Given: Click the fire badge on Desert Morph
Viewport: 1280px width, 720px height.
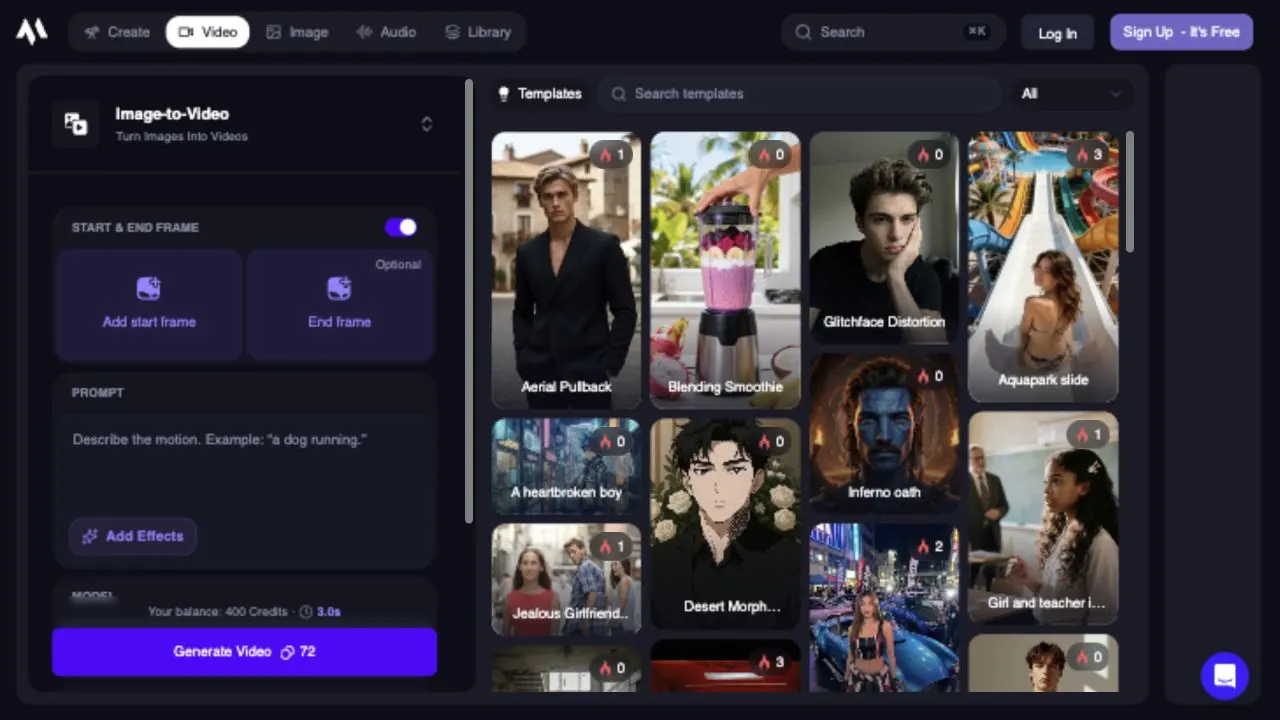Looking at the screenshot, I should (x=771, y=441).
